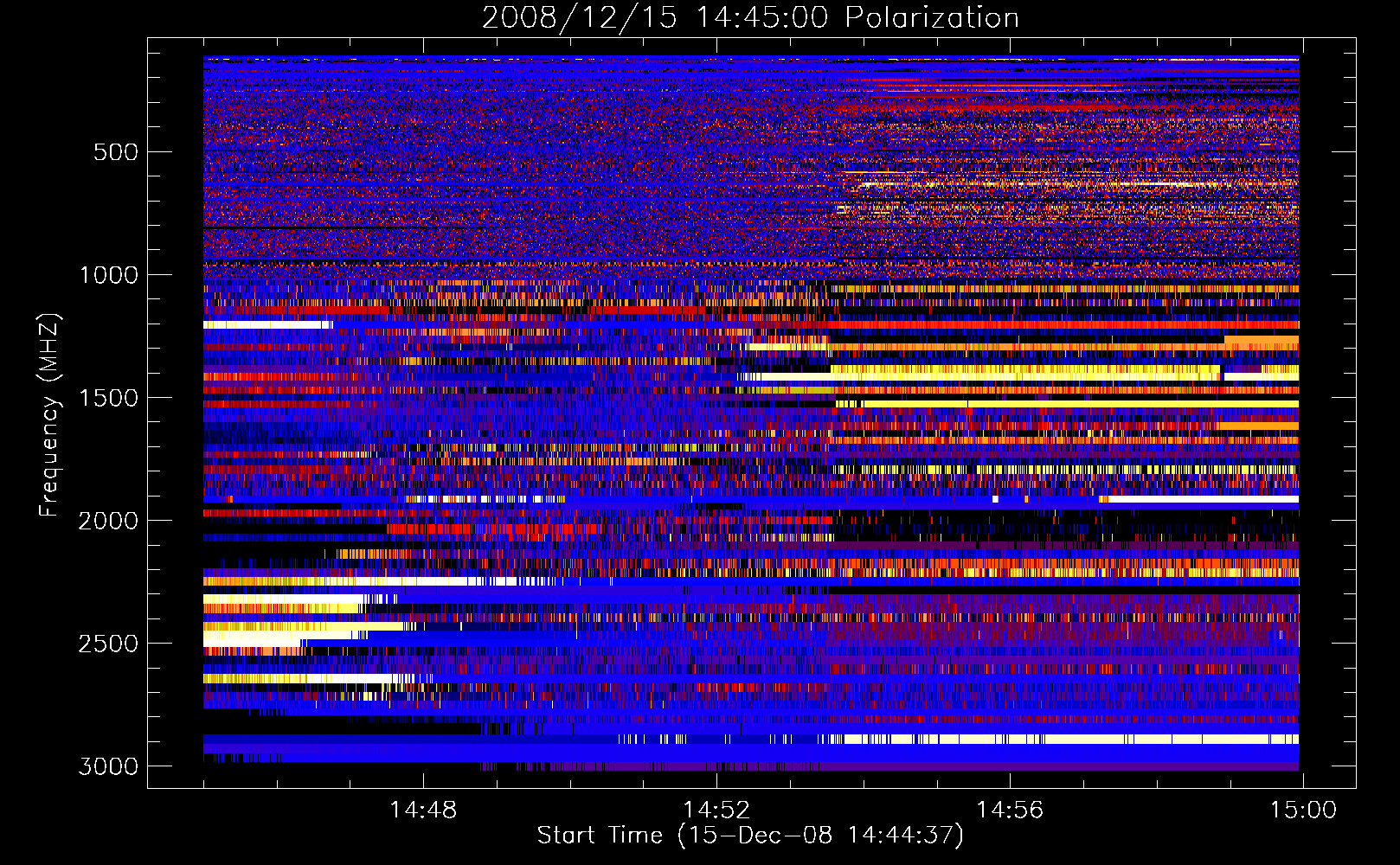Screen dimensions: 1400x865
Task: Click the 14:48 time axis label
Action: pos(423,811)
